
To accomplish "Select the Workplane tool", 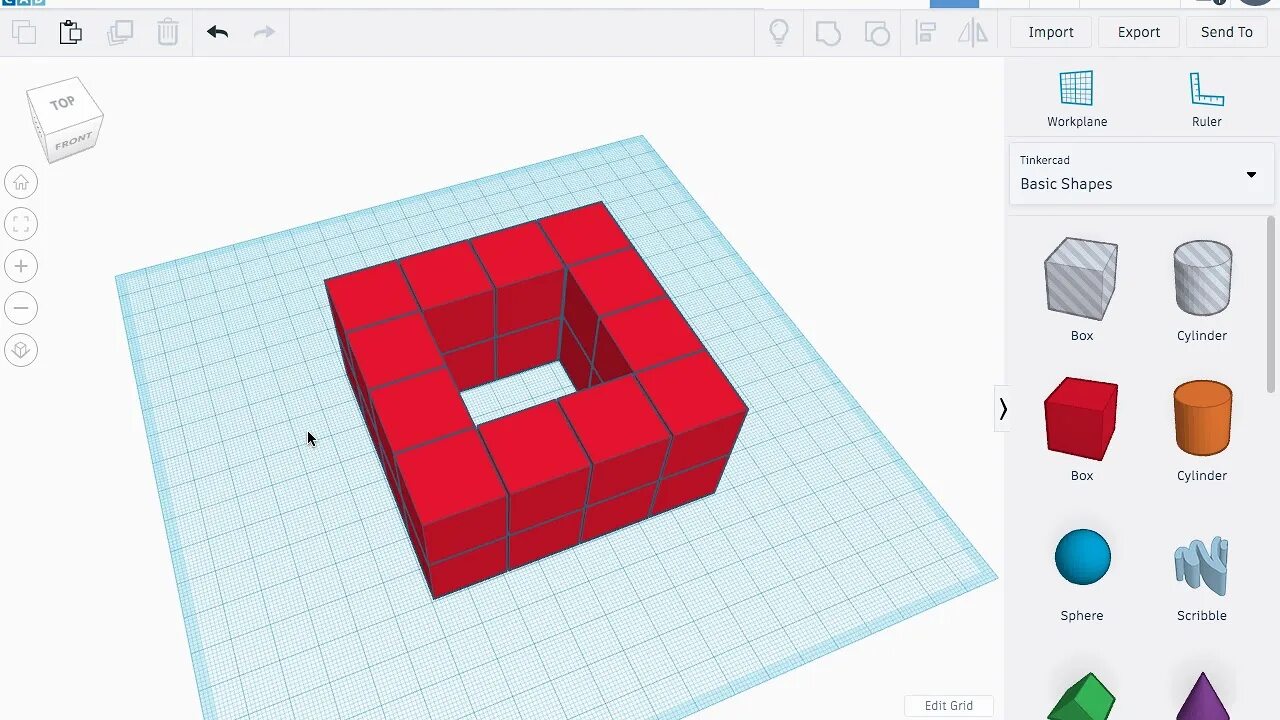I will pyautogui.click(x=1077, y=99).
